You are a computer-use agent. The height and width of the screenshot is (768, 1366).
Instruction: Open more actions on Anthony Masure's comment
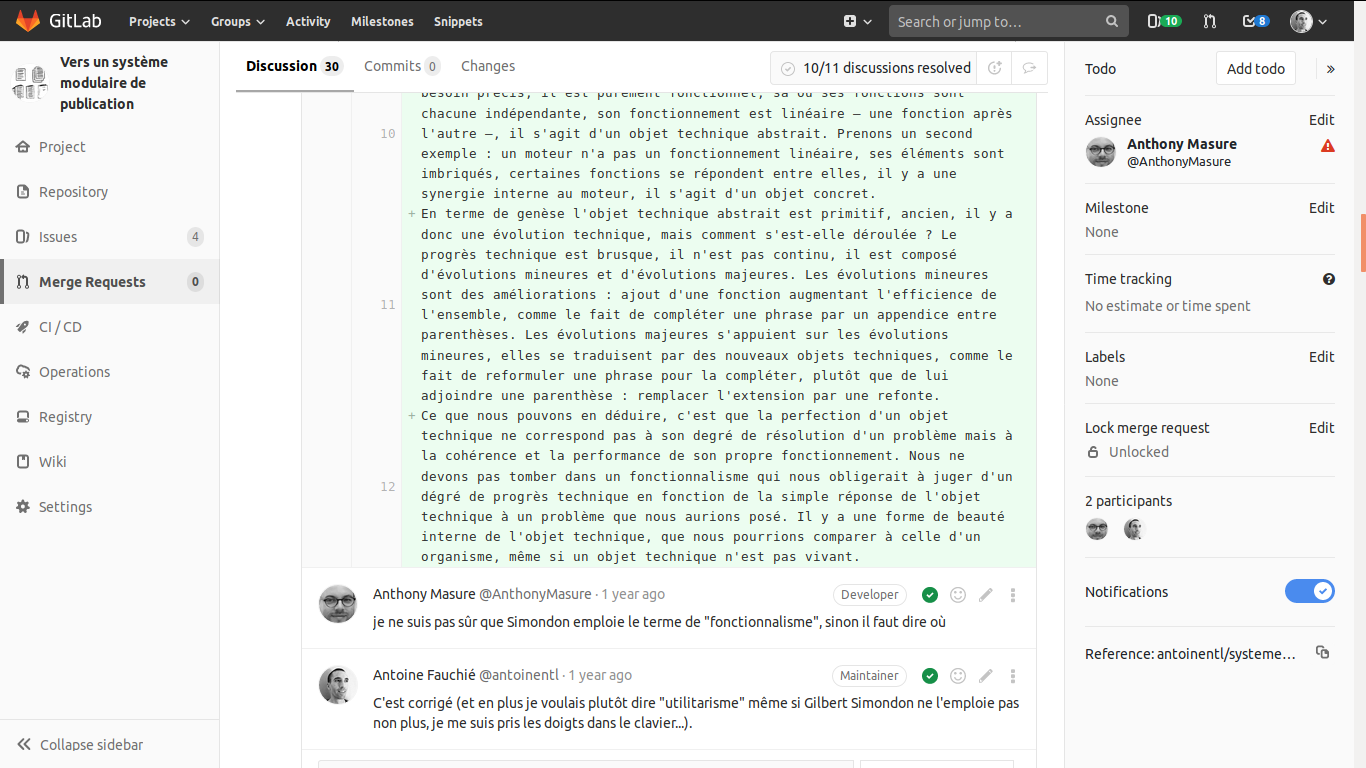click(x=1013, y=595)
